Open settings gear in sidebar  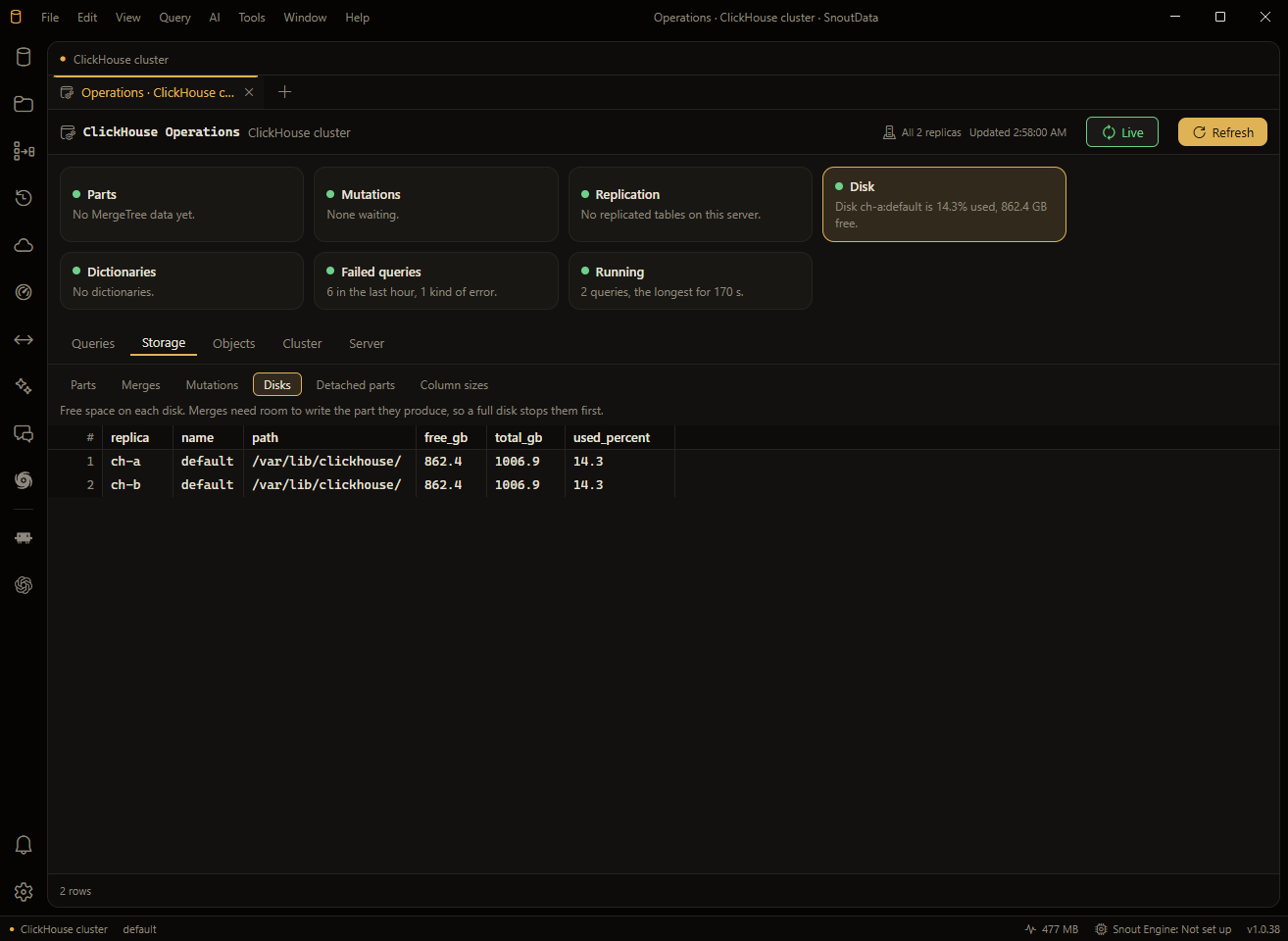pos(24,892)
